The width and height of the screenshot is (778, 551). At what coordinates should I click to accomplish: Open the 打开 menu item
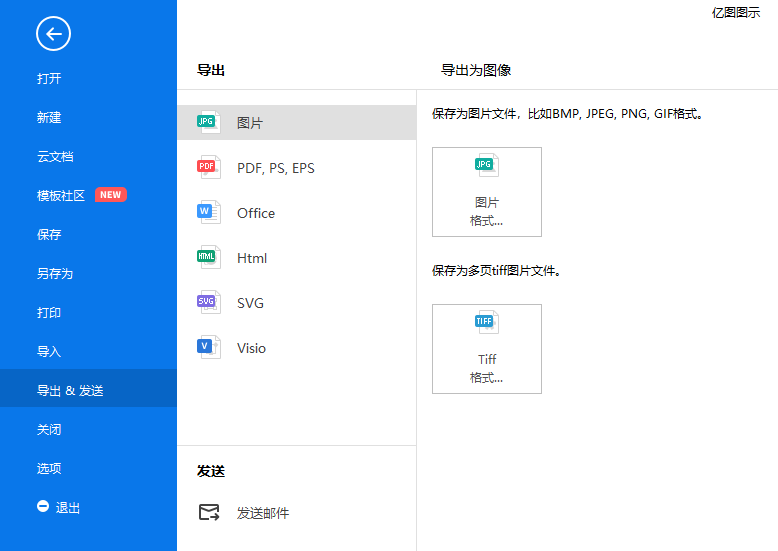click(49, 78)
